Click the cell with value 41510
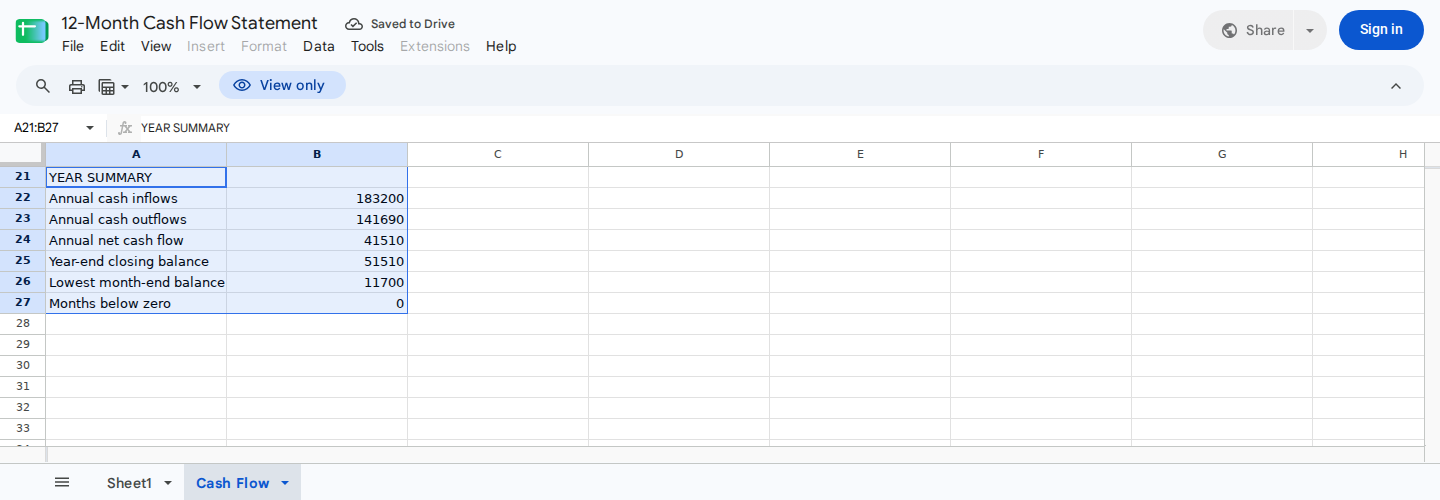This screenshot has height=500, width=1440. (x=317, y=240)
